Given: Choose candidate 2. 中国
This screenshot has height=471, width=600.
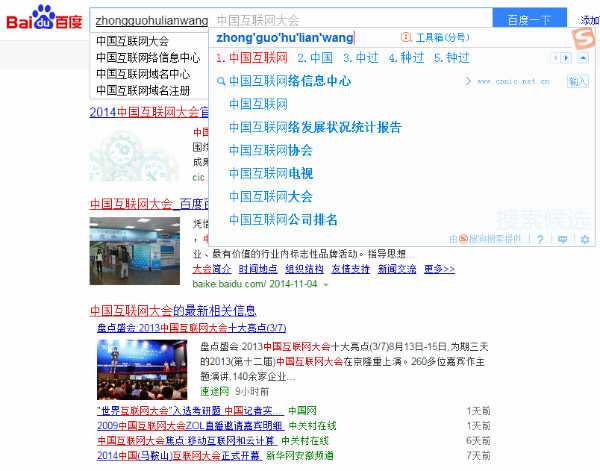Looking at the screenshot, I should pos(315,58).
